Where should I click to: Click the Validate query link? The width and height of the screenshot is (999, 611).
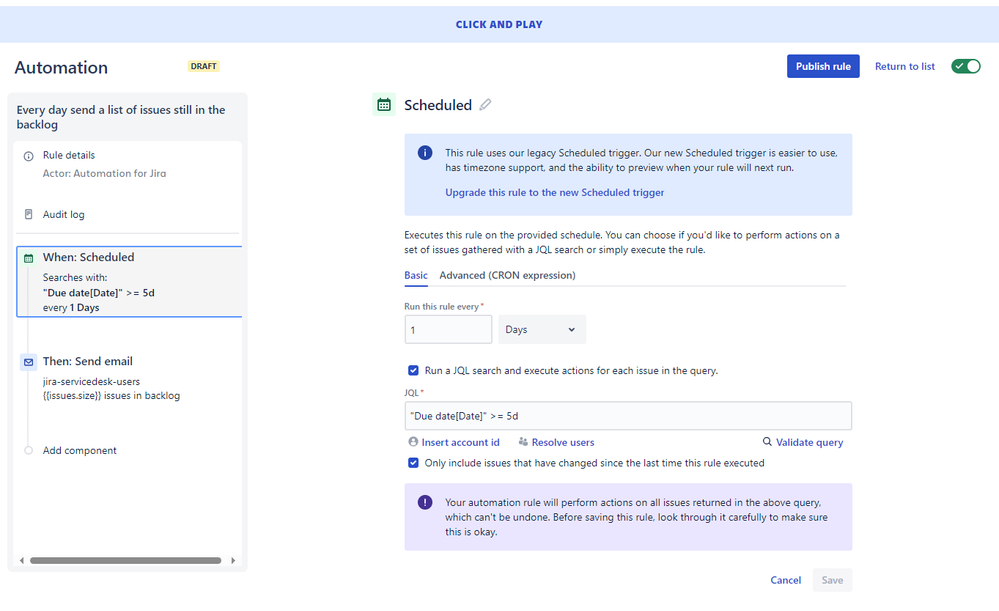[x=809, y=442]
